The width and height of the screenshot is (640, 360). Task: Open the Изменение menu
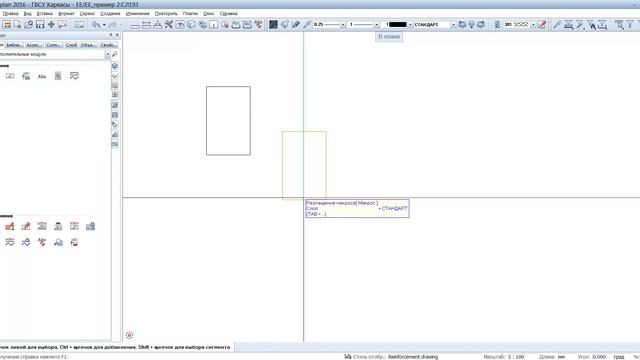pos(138,13)
